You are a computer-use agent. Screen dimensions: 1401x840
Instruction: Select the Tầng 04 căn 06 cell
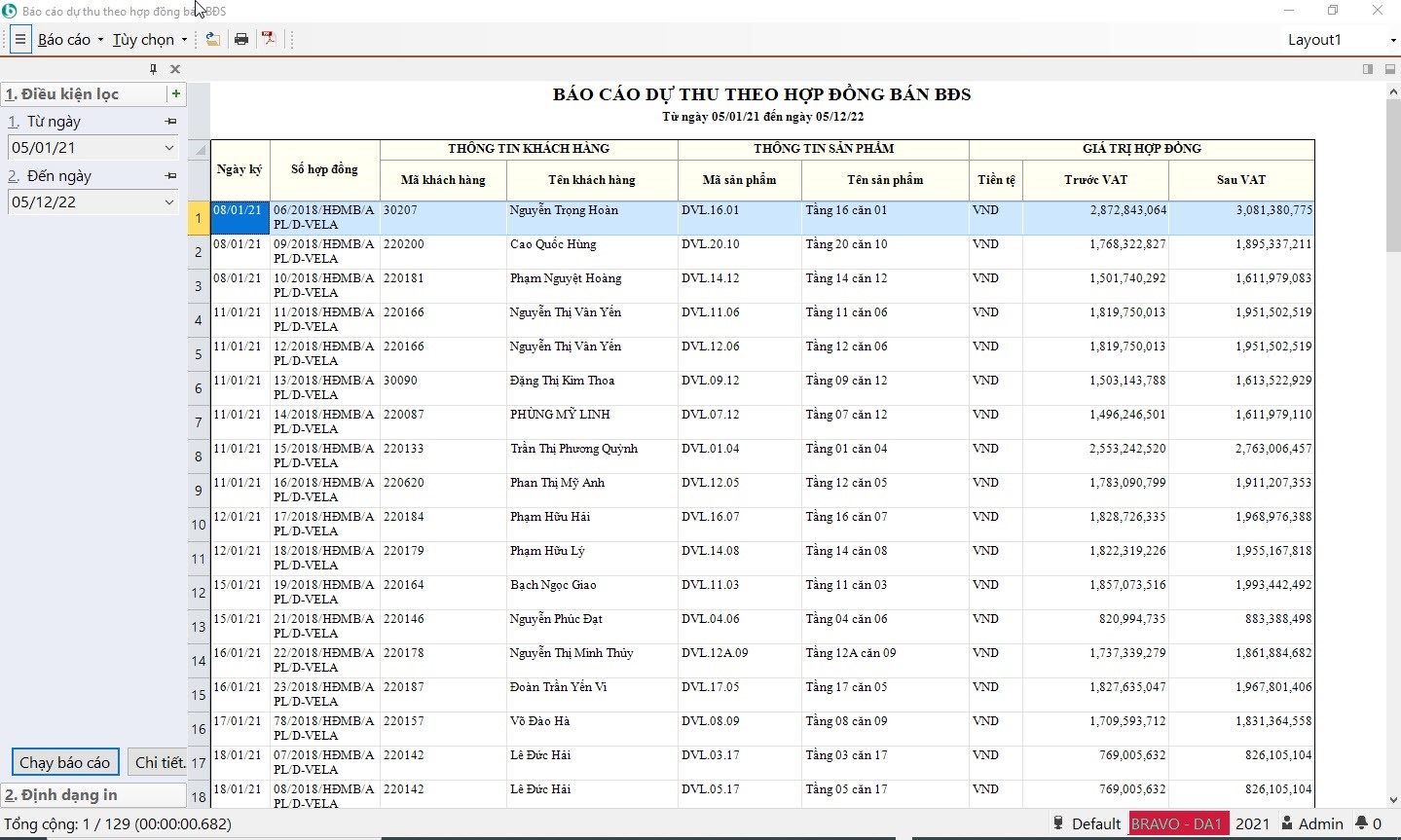point(885,627)
